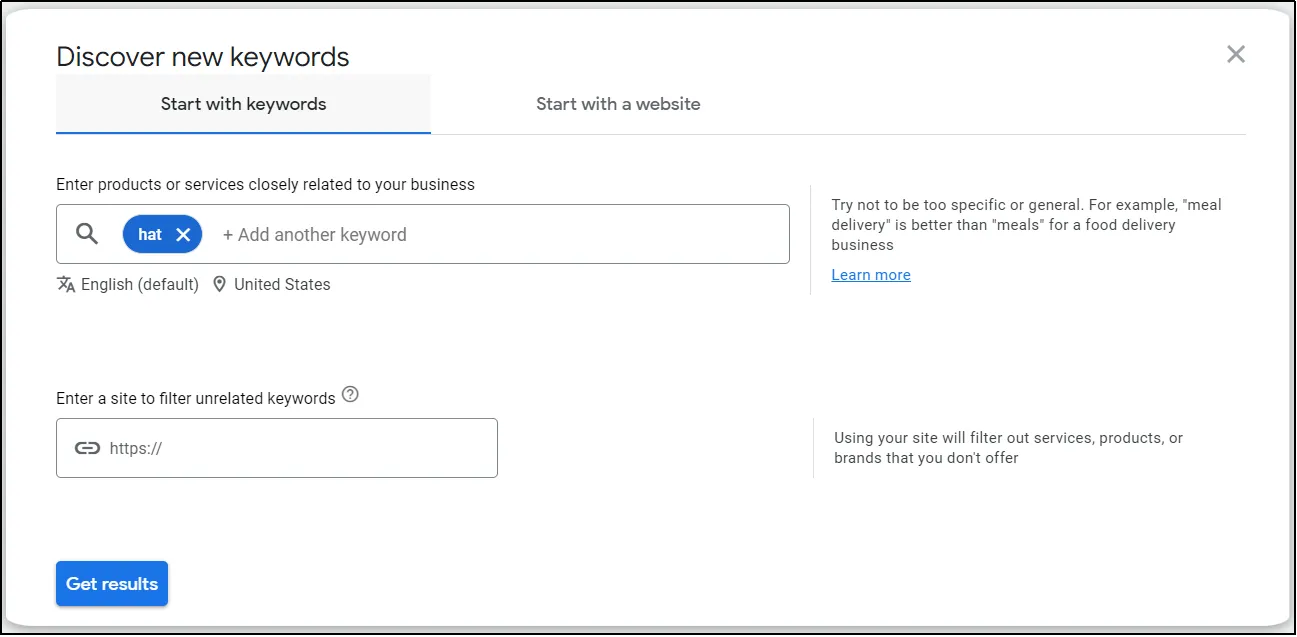Image resolution: width=1297 pixels, height=637 pixels.
Task: Click the magnifier search icon
Action: point(88,234)
